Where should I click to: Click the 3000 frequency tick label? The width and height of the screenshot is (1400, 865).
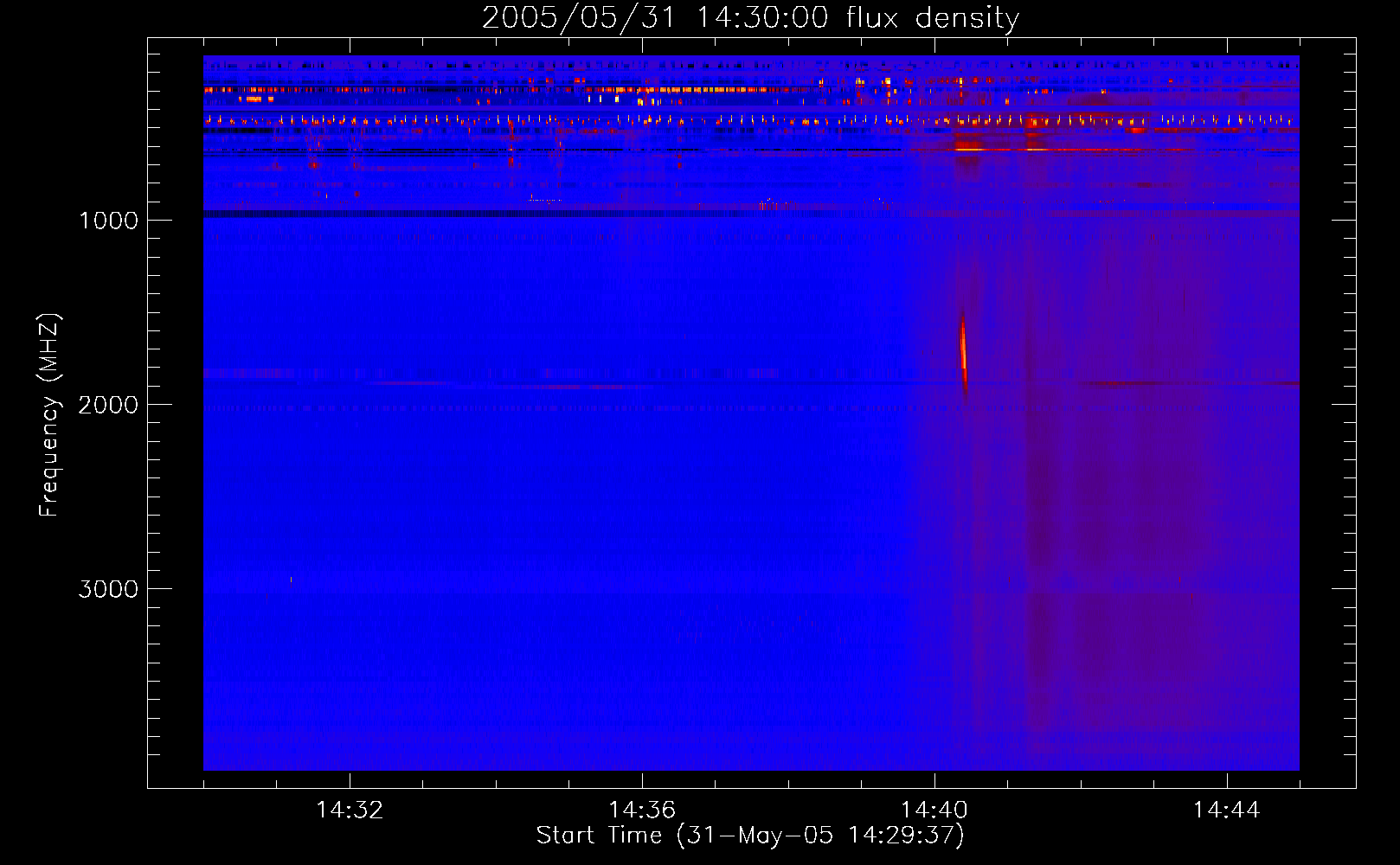pos(108,589)
